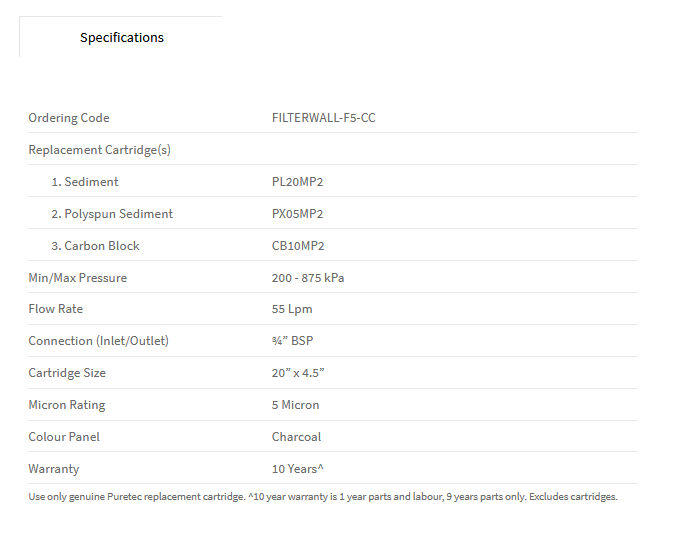This screenshot has height=533, width=678.
Task: Click the 3. Carbon Block label
Action: [96, 246]
